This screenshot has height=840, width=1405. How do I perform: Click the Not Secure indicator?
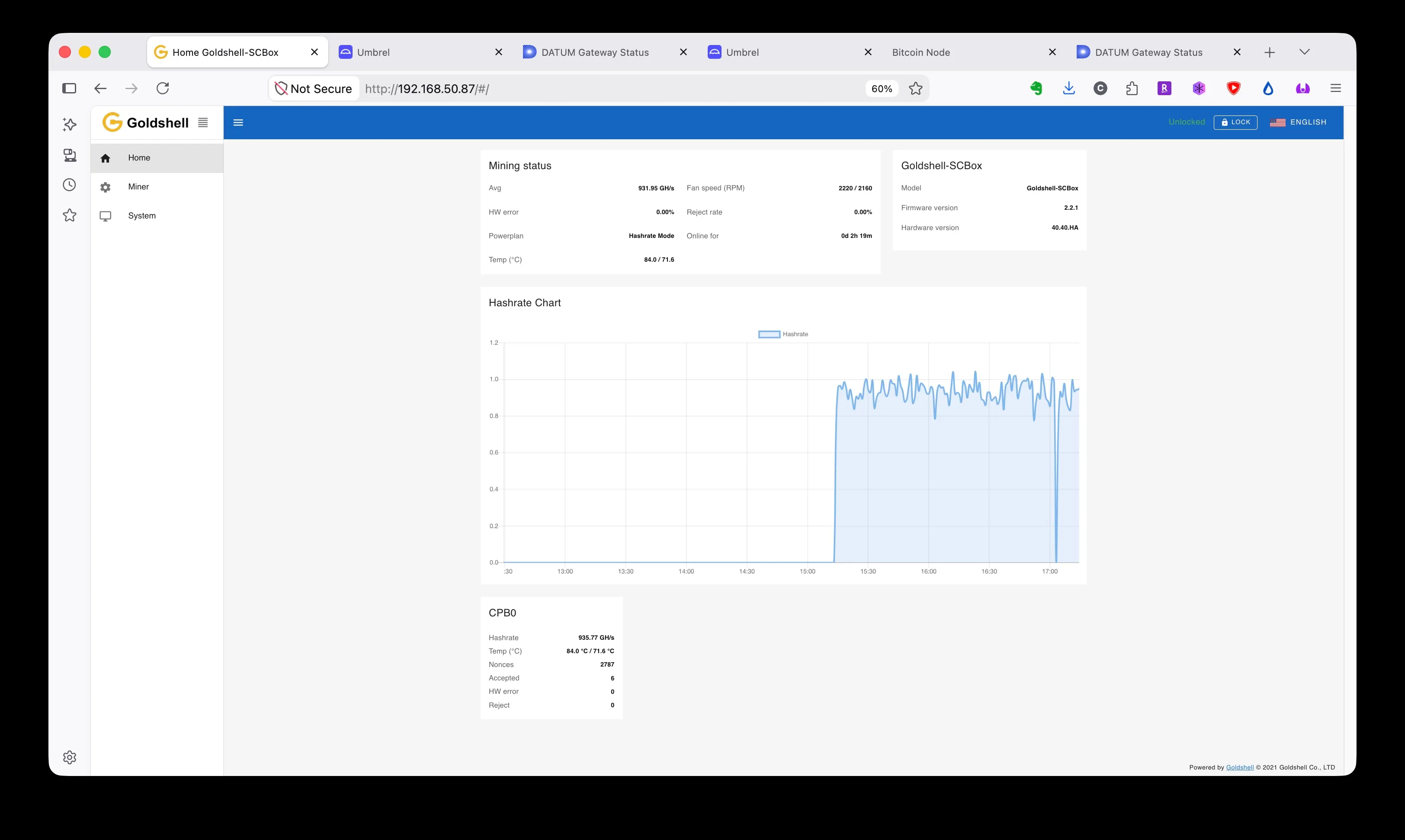(314, 88)
